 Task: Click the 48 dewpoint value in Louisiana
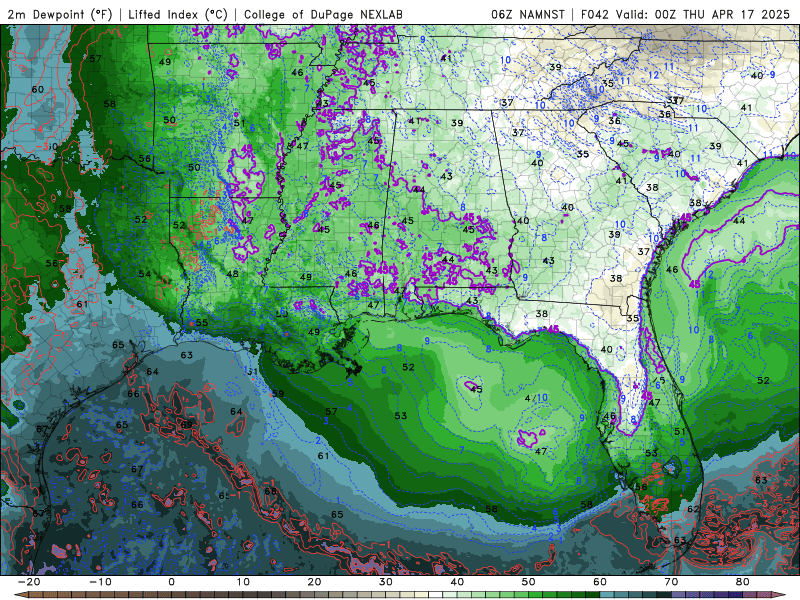coord(232,274)
